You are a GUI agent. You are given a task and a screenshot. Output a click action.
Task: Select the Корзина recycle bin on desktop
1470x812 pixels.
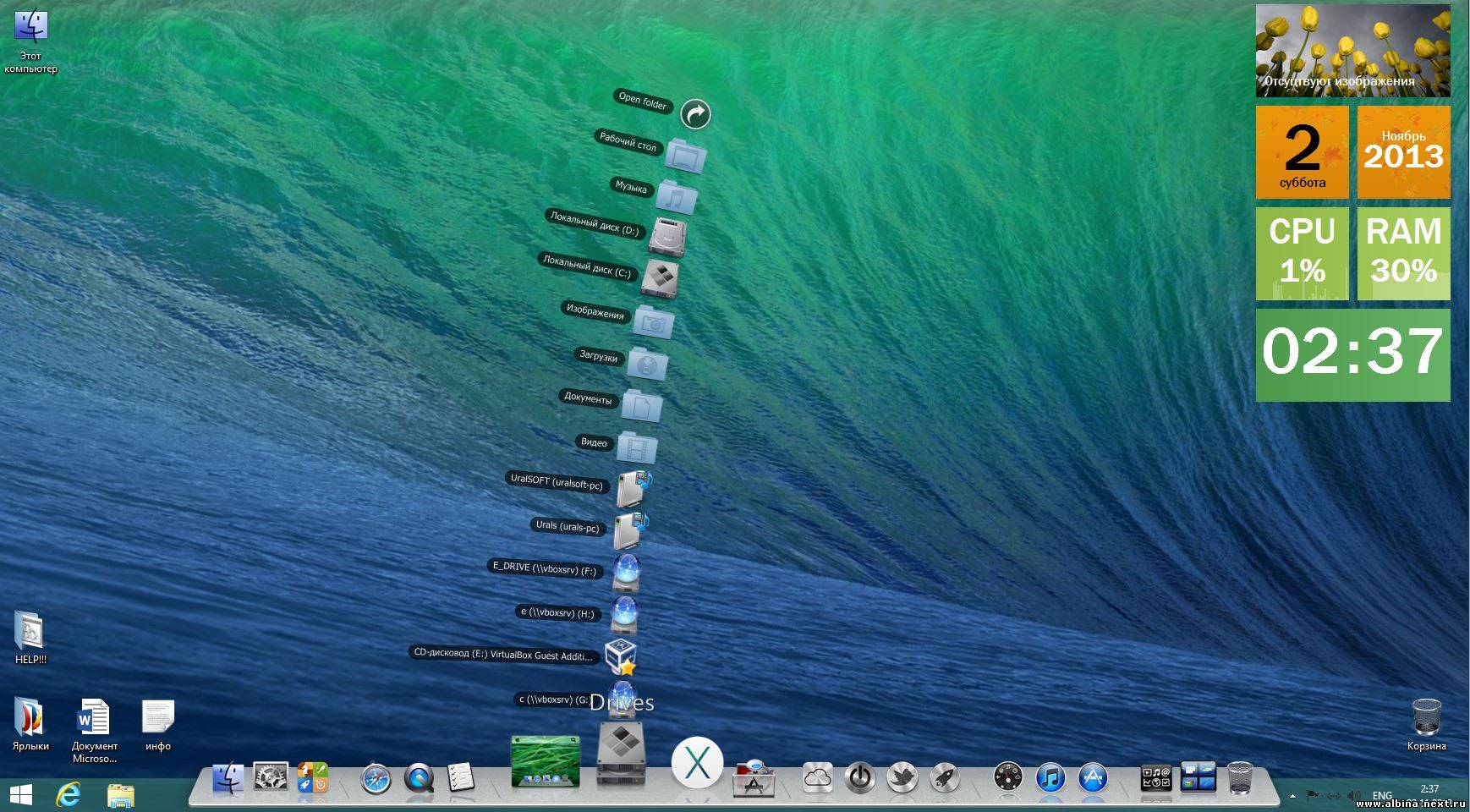point(1427,725)
